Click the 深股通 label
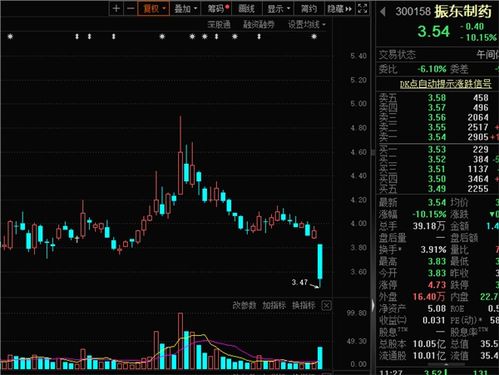Screen dimensions: 499x375 [219, 24]
